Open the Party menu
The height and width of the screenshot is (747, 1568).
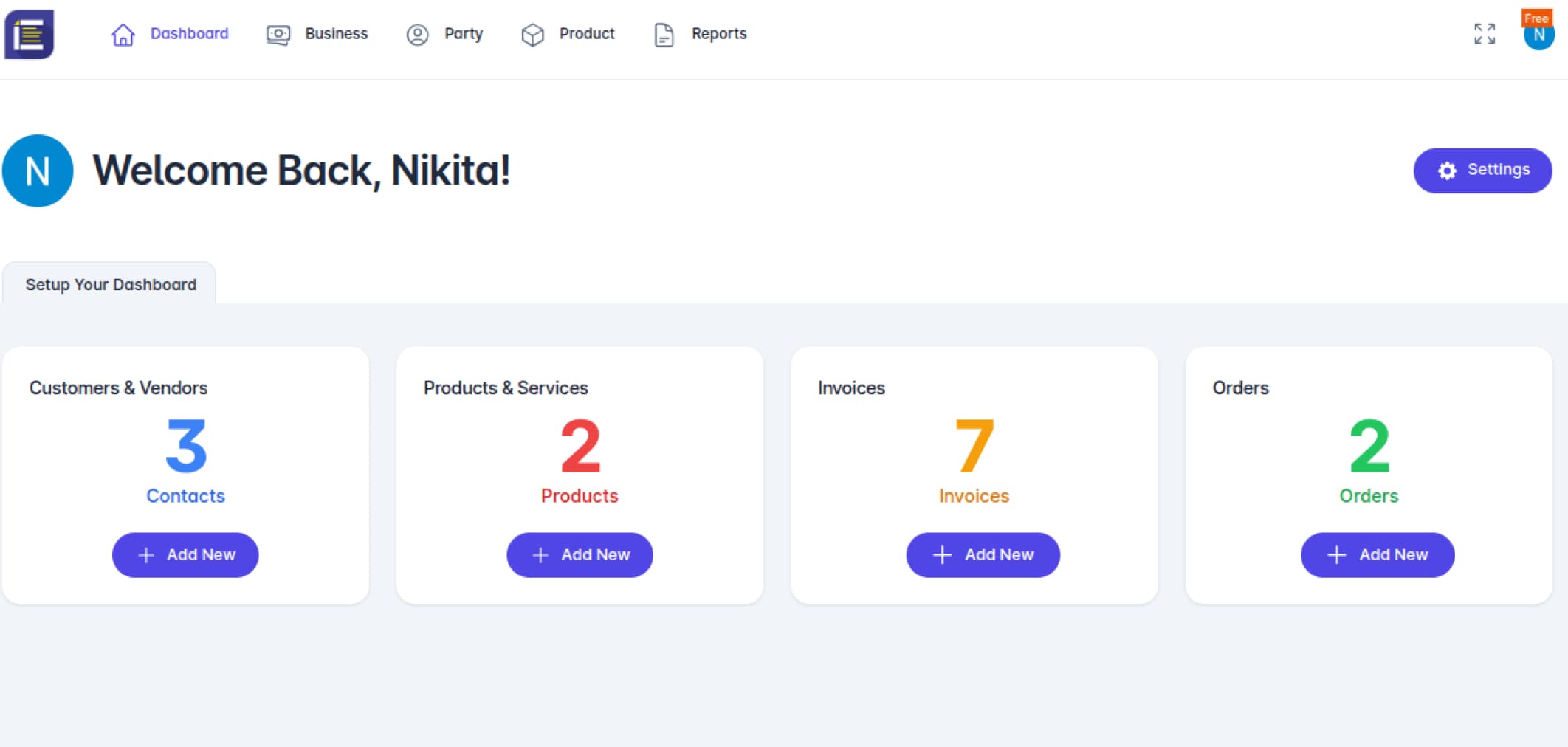pyautogui.click(x=463, y=34)
